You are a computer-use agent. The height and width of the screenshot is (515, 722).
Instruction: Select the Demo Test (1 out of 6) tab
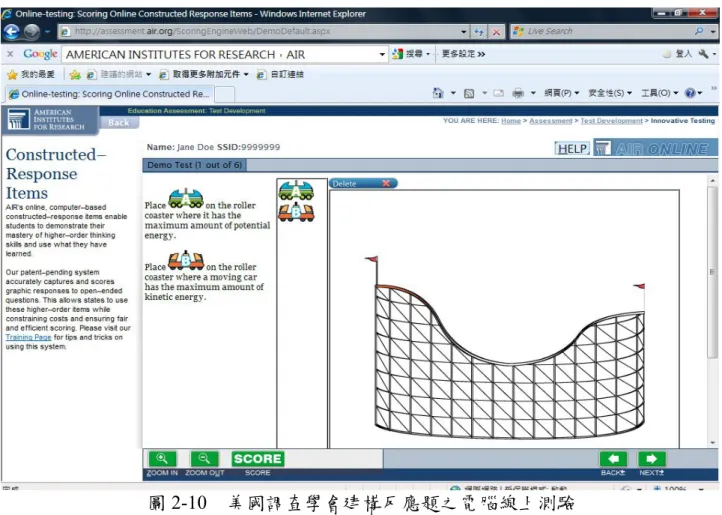click(x=195, y=165)
